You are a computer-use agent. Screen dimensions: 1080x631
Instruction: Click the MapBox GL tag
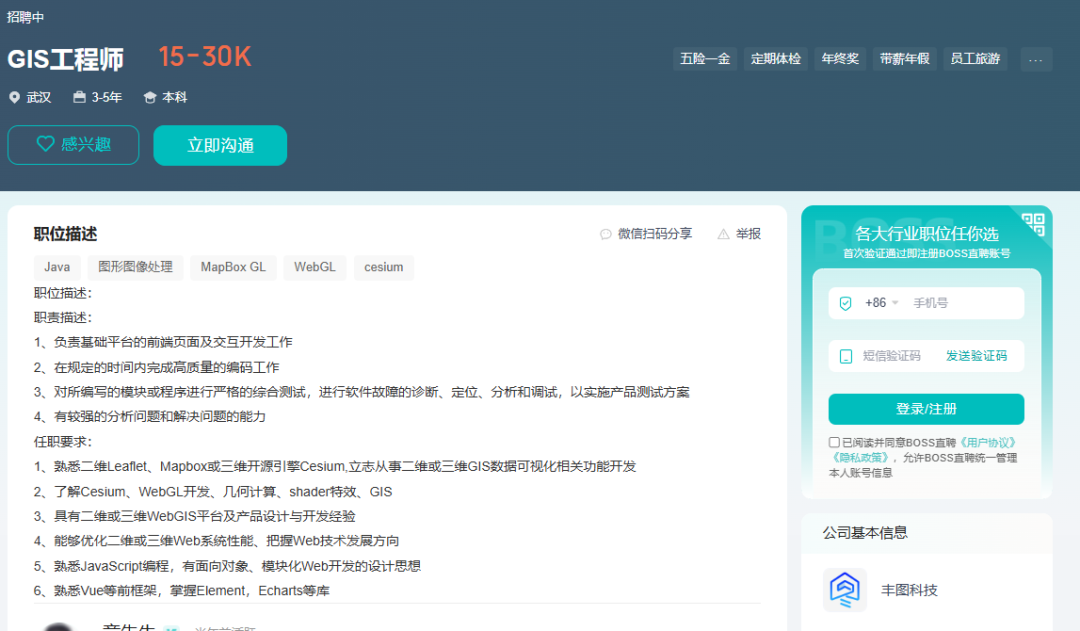(233, 267)
